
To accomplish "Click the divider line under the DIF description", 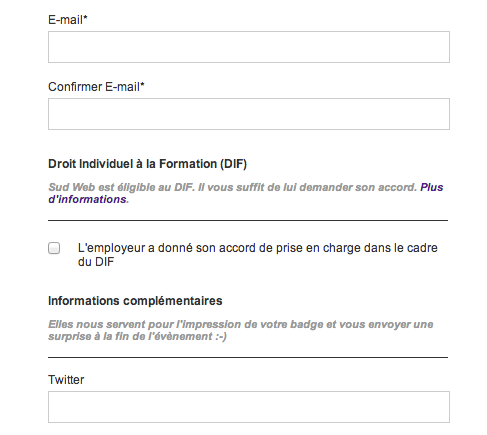I will click(248, 220).
